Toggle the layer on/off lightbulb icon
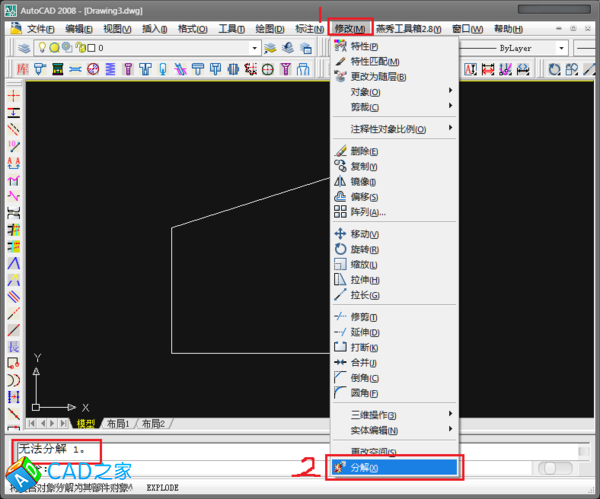The height and width of the screenshot is (499, 600). pyautogui.click(x=42, y=48)
